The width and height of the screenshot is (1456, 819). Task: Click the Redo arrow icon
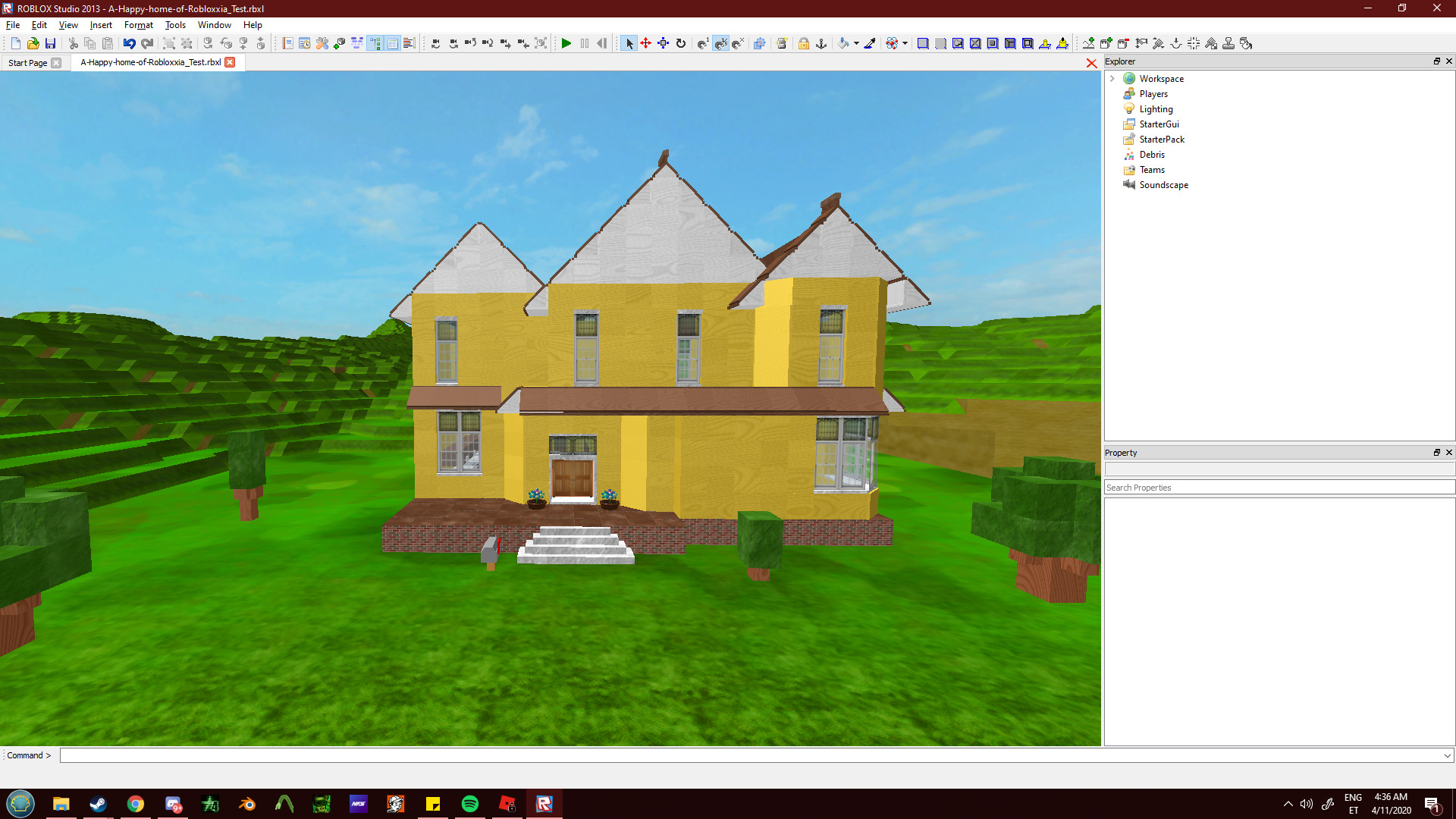click(147, 43)
